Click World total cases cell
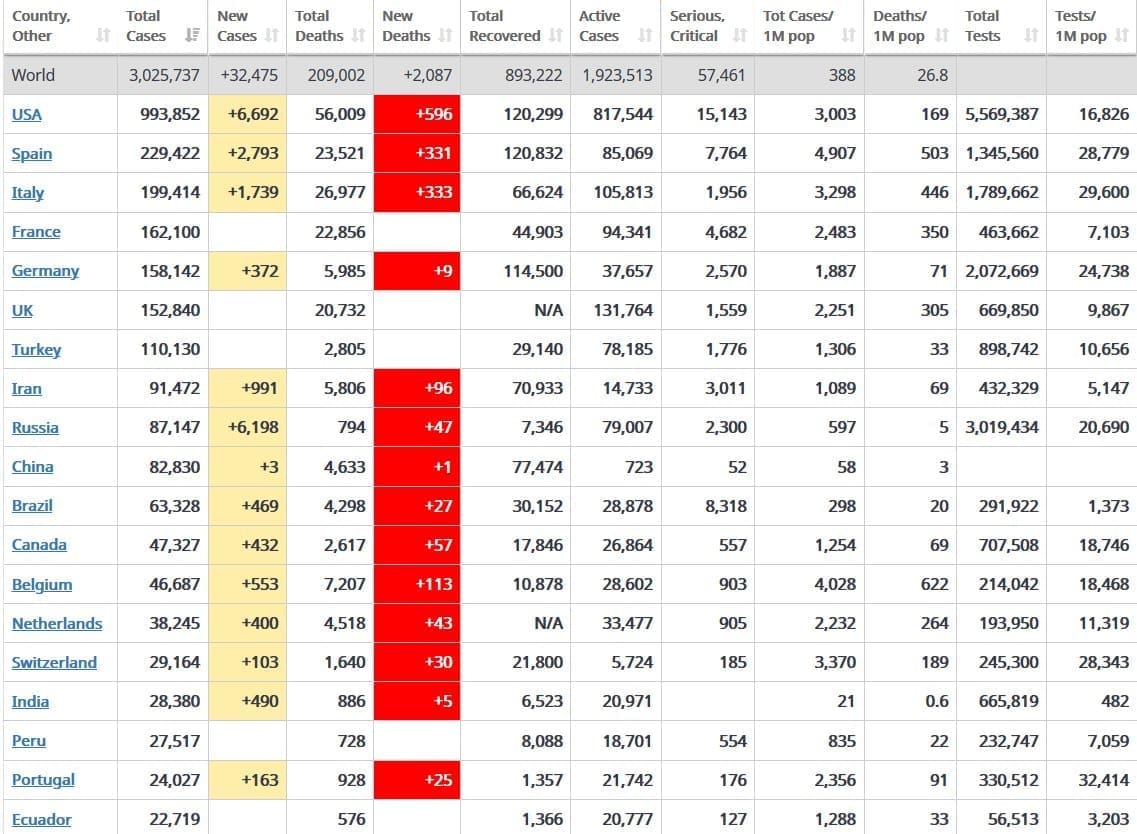1137x834 pixels. (x=164, y=75)
